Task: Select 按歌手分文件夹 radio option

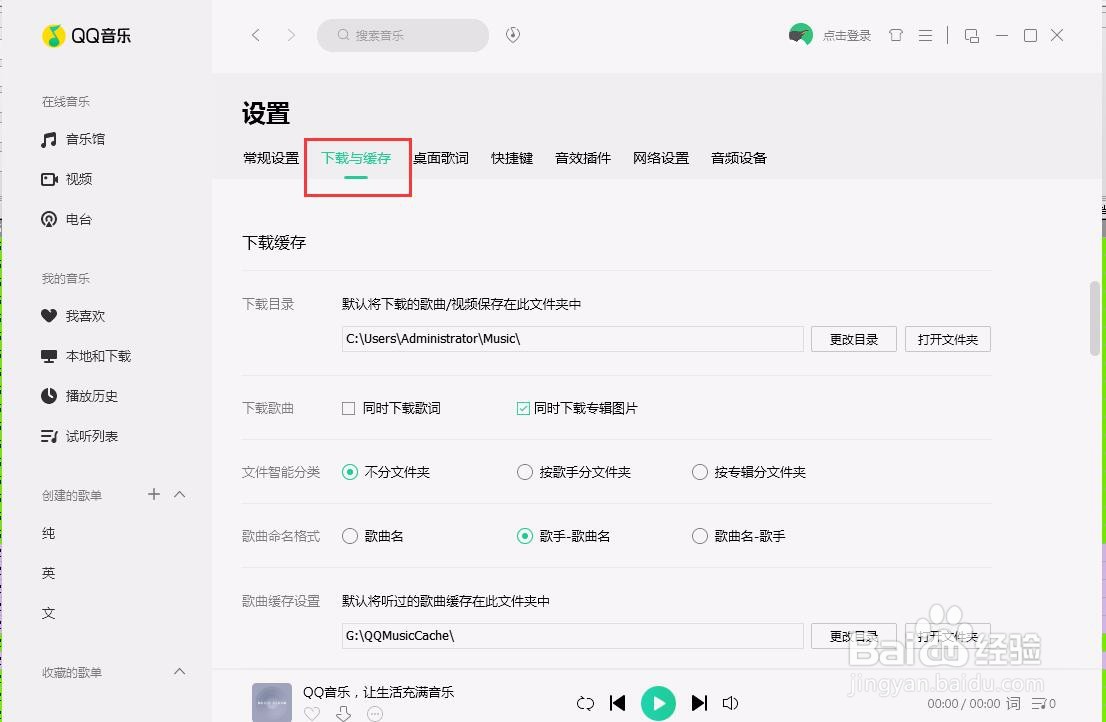Action: click(524, 472)
